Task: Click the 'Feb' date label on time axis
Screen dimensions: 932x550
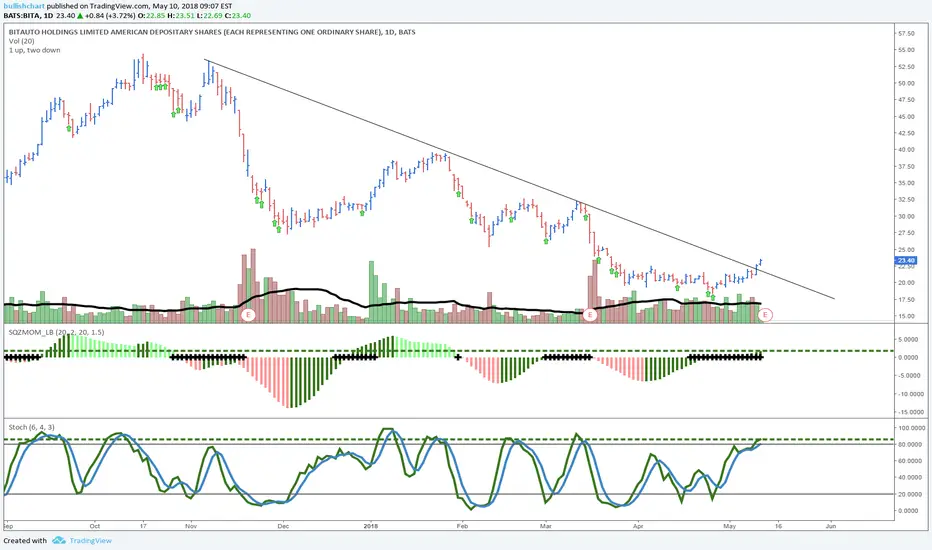Action: pos(461,526)
